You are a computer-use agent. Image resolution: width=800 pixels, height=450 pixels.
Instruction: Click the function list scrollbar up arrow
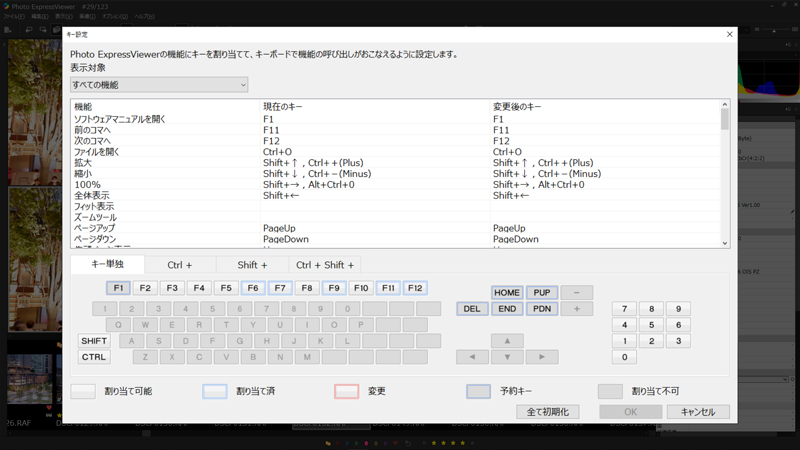click(x=724, y=104)
